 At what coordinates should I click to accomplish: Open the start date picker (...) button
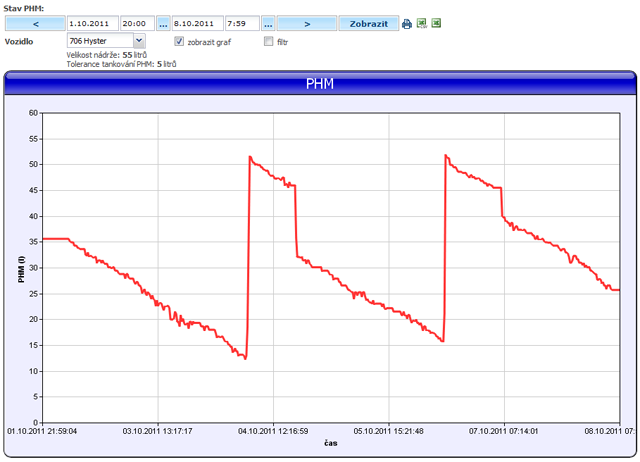[x=163, y=23]
